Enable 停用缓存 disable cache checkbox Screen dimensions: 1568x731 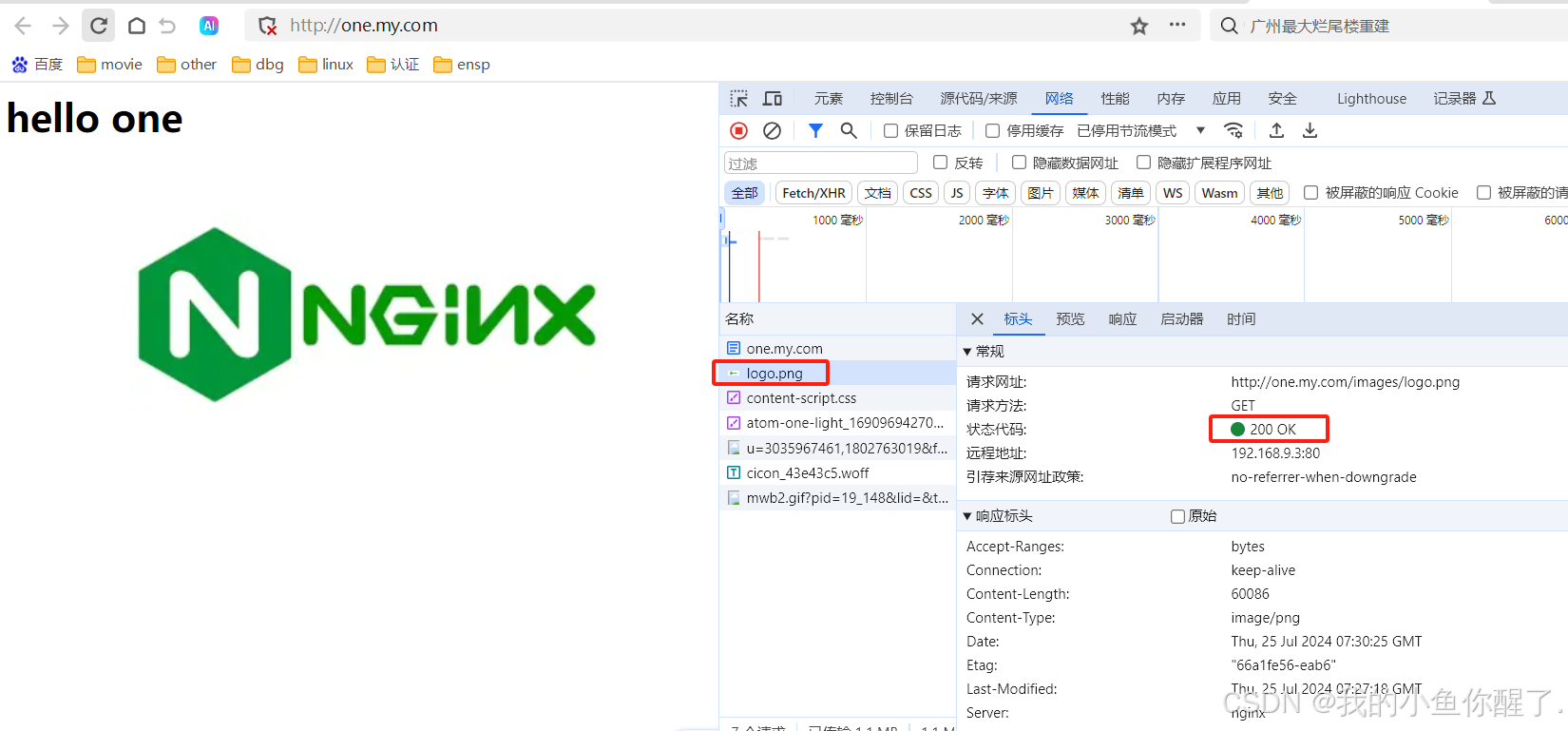pos(992,130)
